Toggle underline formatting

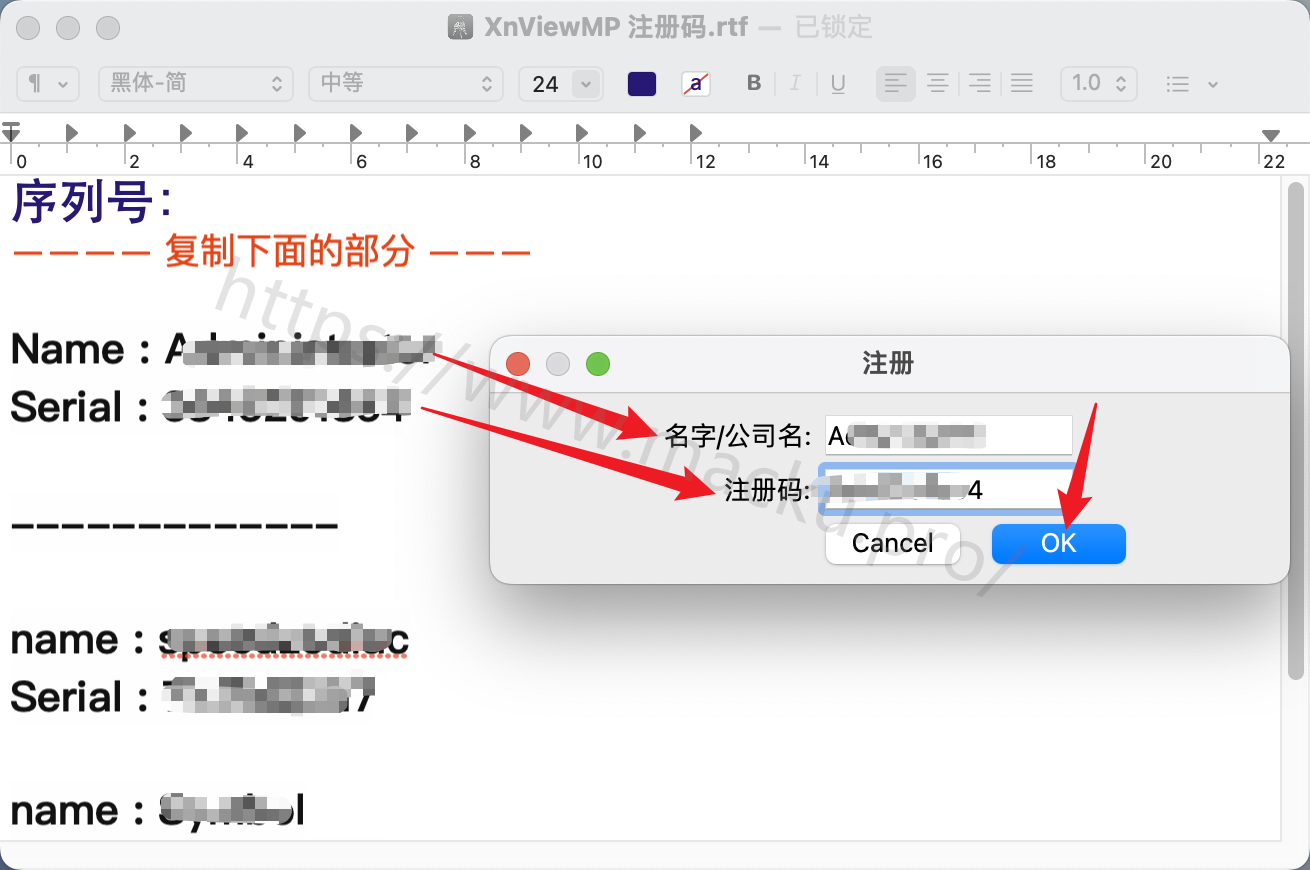(x=838, y=84)
